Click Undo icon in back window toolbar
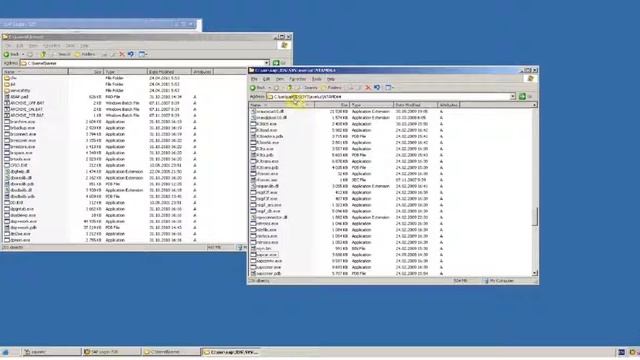Viewport: 640px width, 360px height. pos(131,54)
